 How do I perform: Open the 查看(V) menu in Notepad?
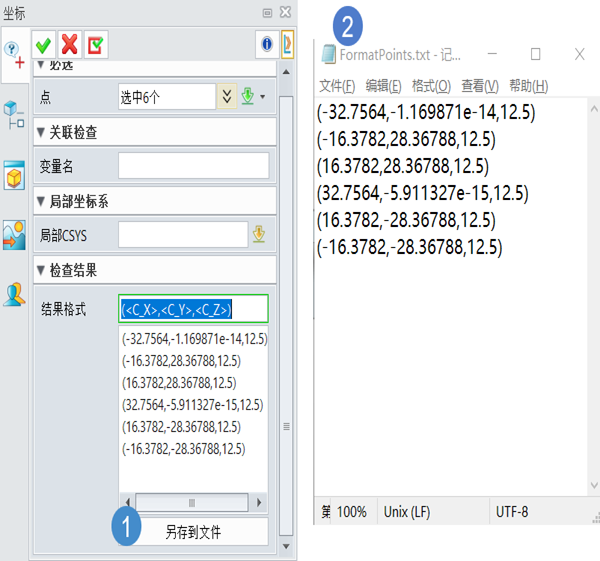[480, 86]
